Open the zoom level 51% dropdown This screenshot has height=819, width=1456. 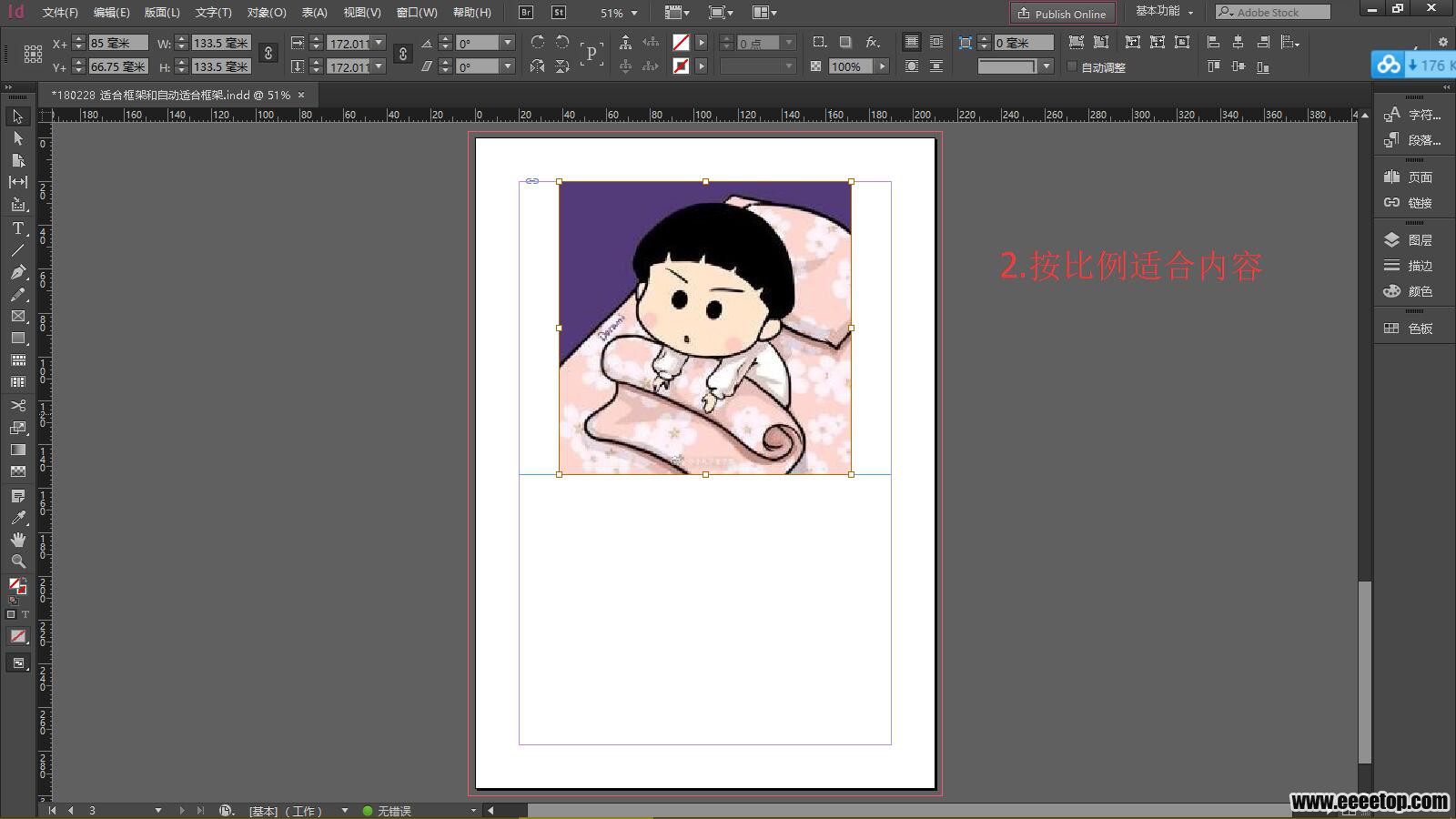point(634,13)
